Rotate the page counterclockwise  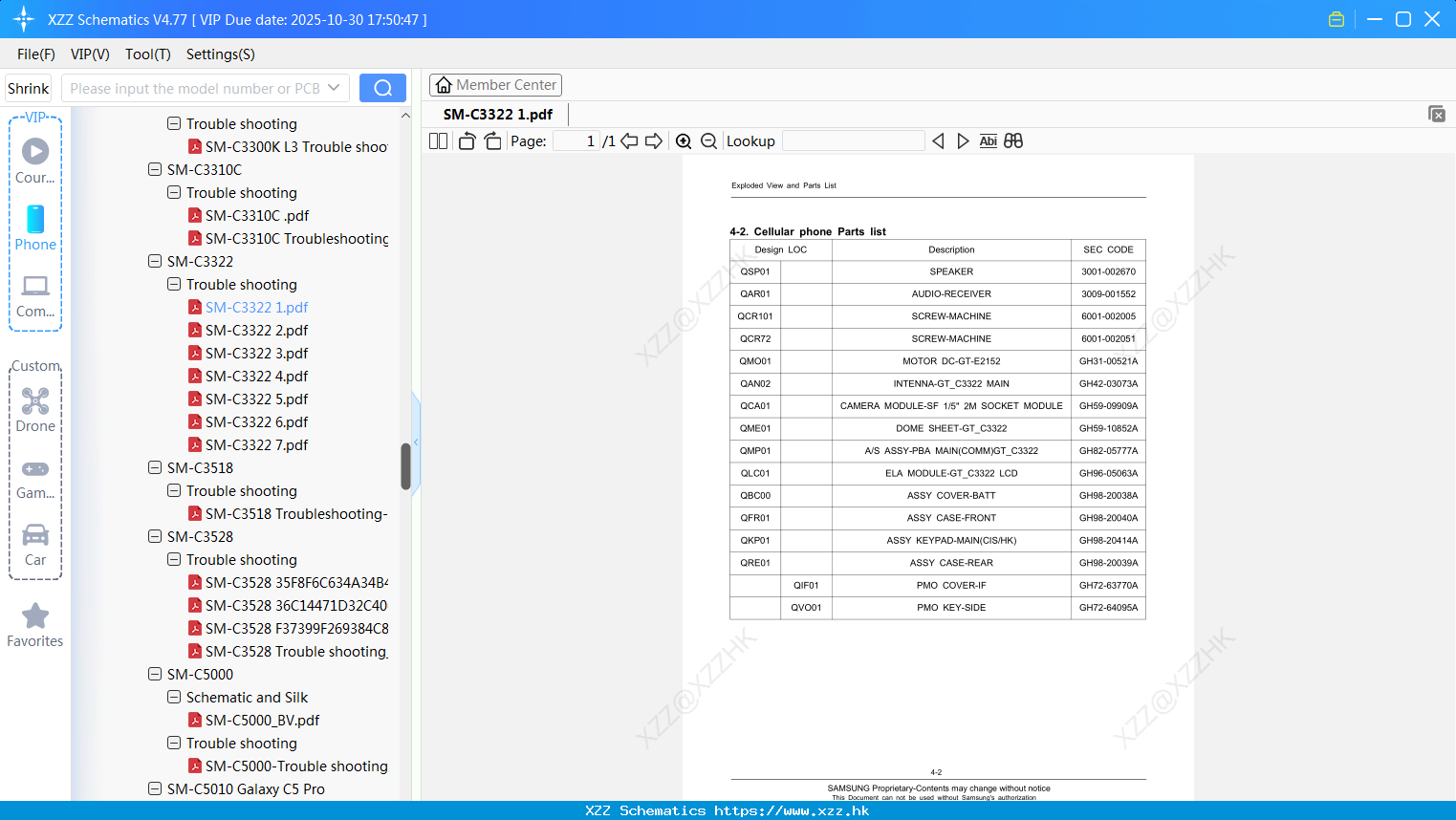point(467,141)
